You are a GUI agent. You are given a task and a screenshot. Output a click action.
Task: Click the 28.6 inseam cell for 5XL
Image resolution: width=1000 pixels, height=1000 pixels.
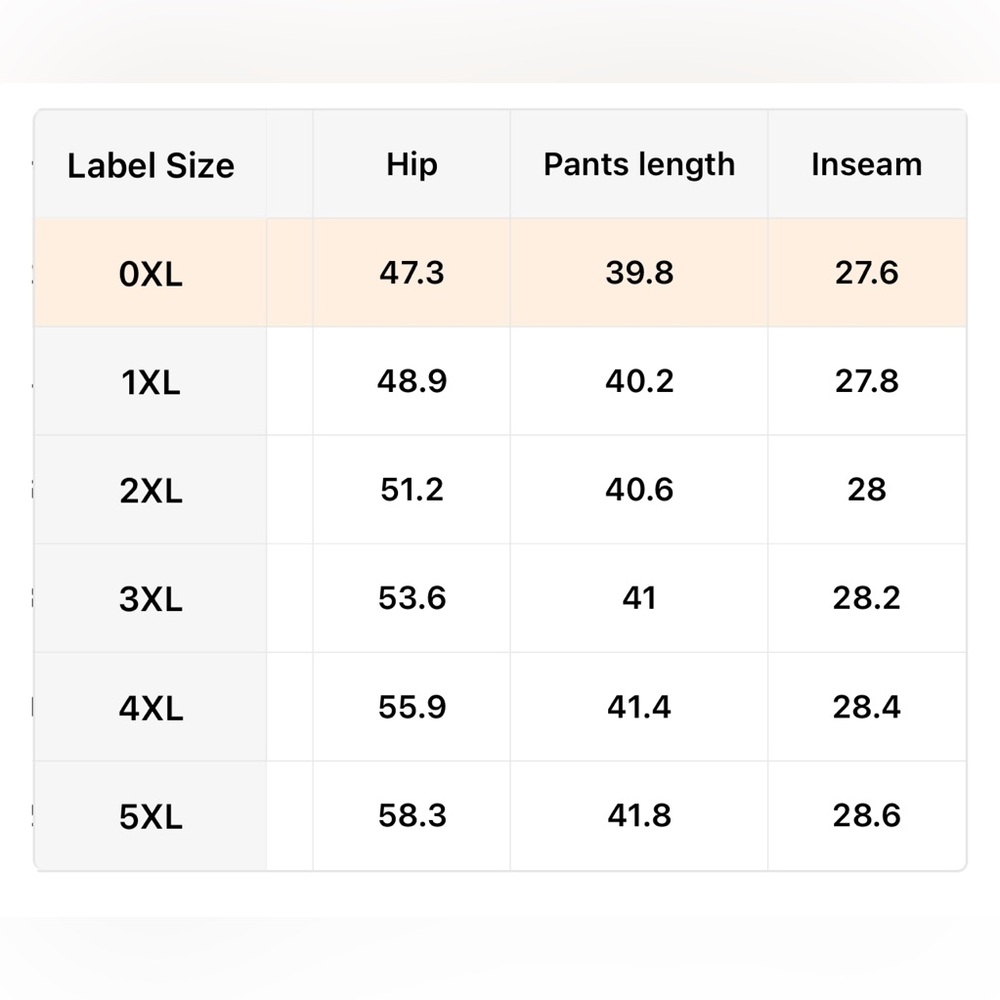point(866,815)
